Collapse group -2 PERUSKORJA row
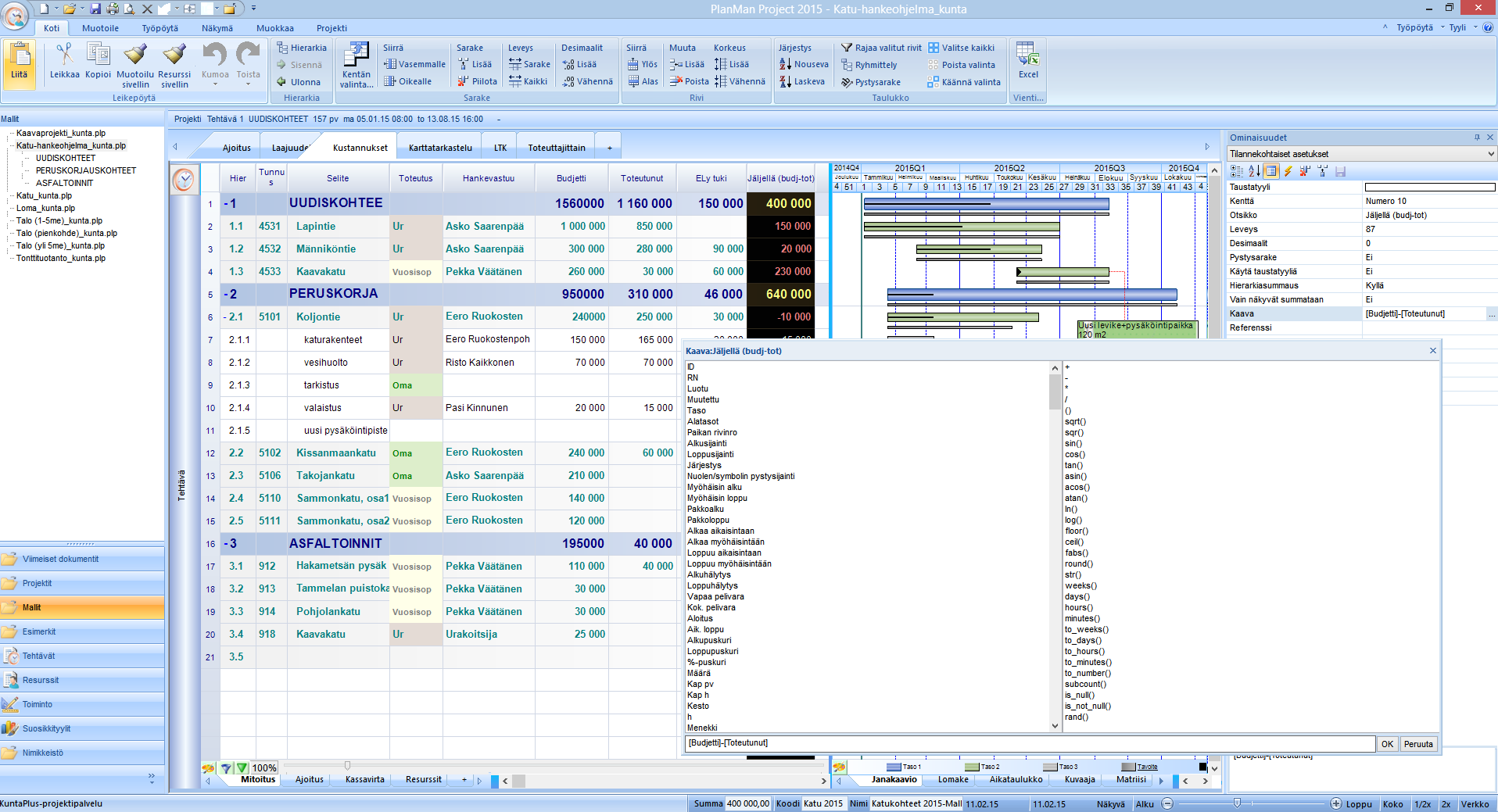 [226, 295]
